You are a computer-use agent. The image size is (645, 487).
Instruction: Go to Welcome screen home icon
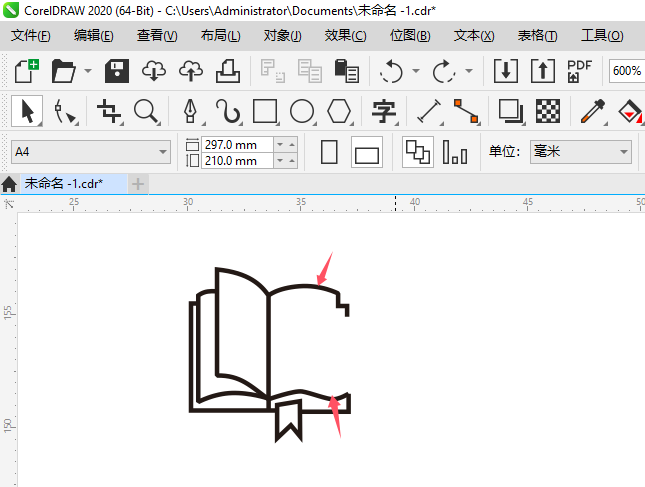tap(9, 184)
